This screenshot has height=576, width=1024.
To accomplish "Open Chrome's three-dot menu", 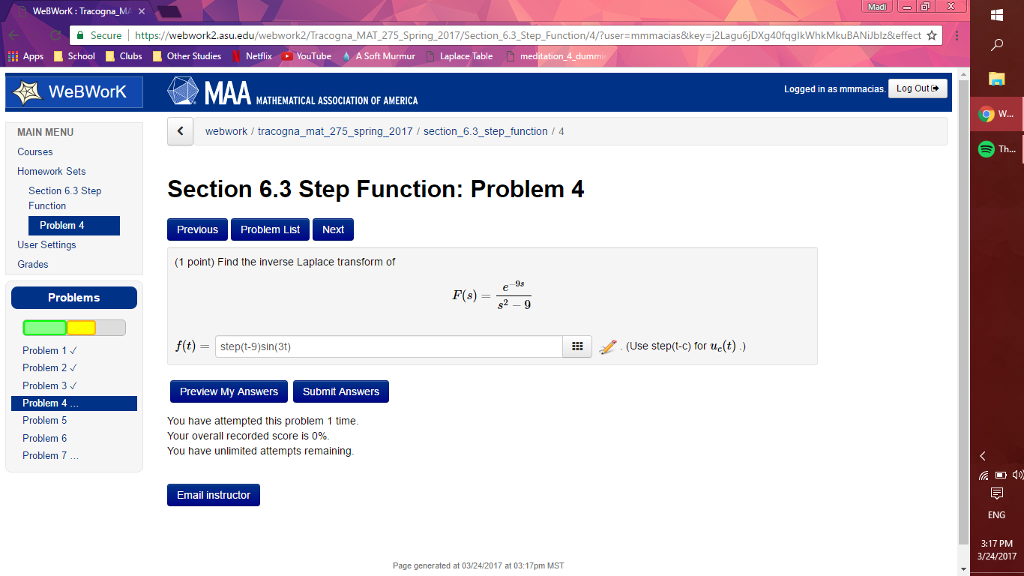I will tap(957, 33).
